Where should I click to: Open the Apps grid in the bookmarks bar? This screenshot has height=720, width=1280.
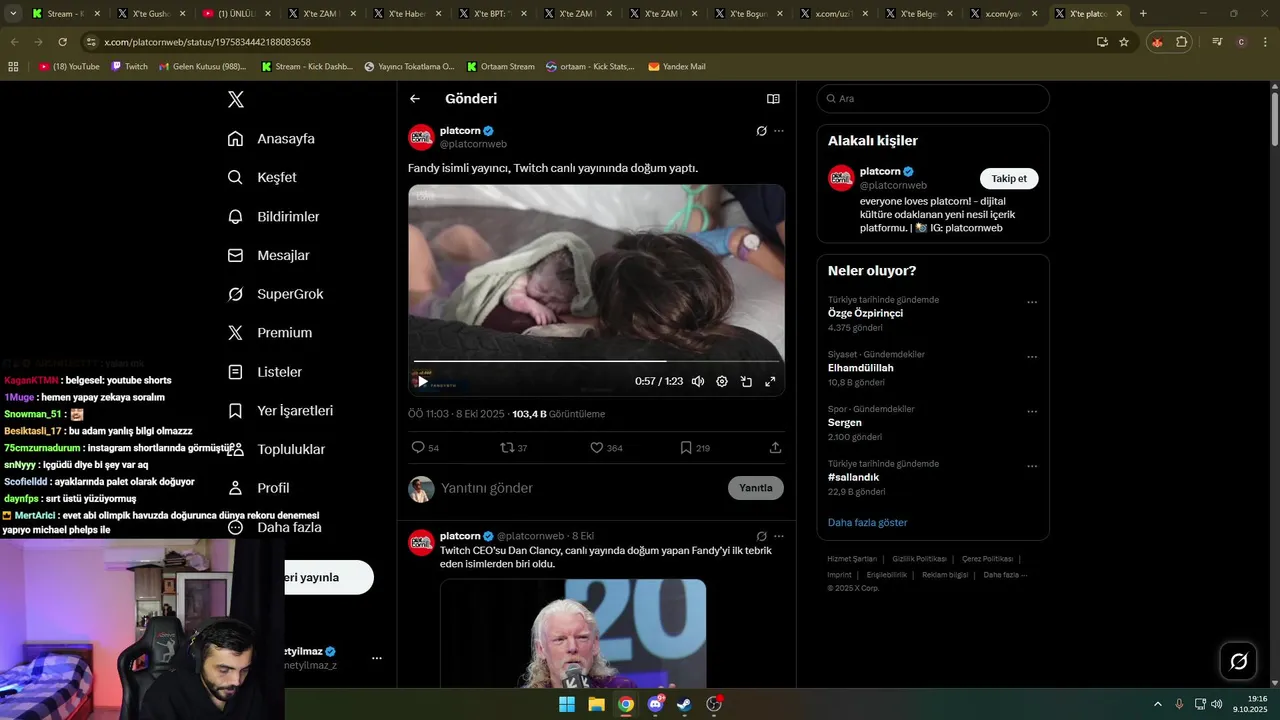point(13,66)
